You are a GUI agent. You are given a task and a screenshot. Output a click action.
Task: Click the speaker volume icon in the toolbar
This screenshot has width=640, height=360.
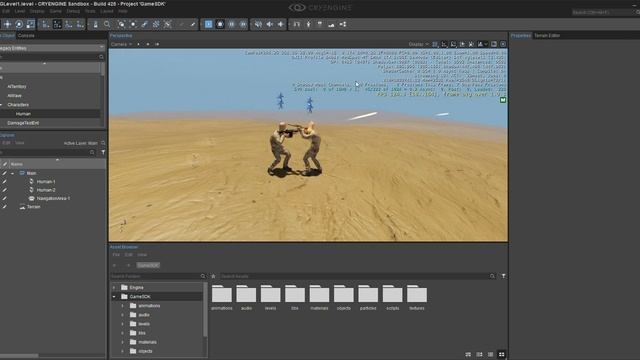(x=269, y=24)
